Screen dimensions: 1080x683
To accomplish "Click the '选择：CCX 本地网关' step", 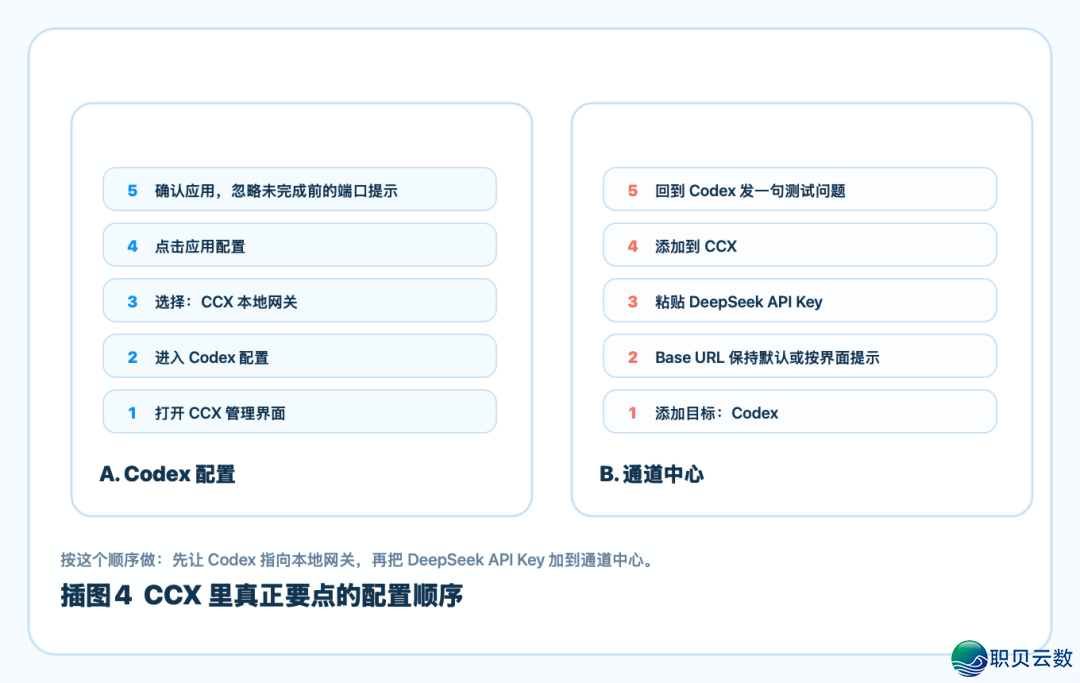I will (x=300, y=301).
